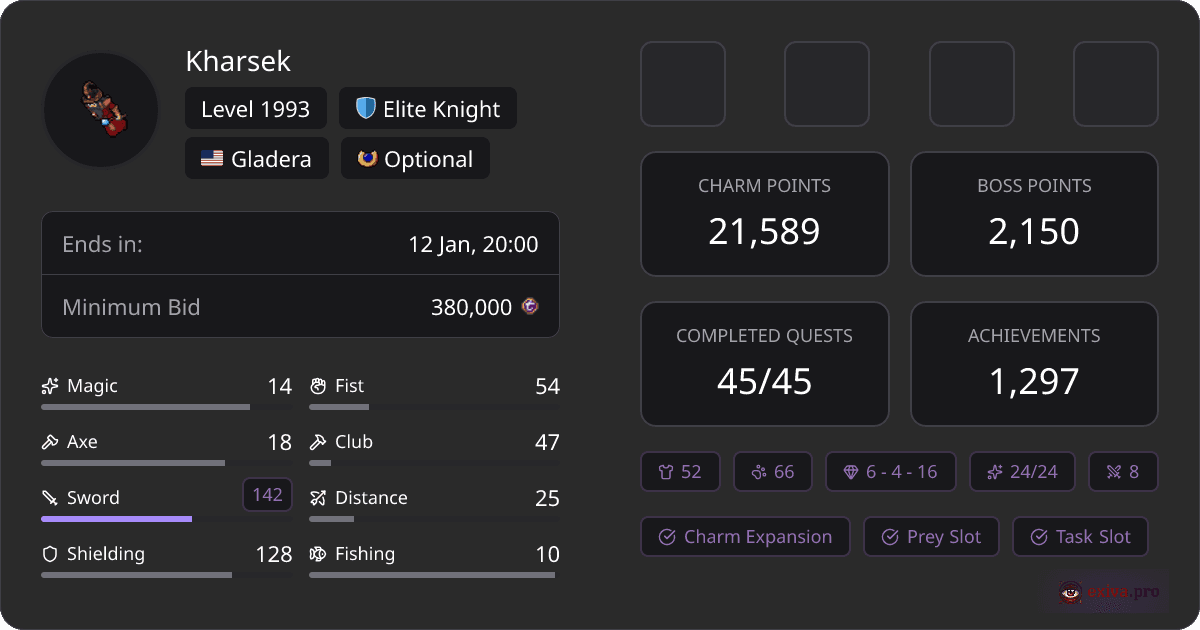Toggle the Prey Slot indicator
This screenshot has height=630, width=1200.
pos(931,536)
